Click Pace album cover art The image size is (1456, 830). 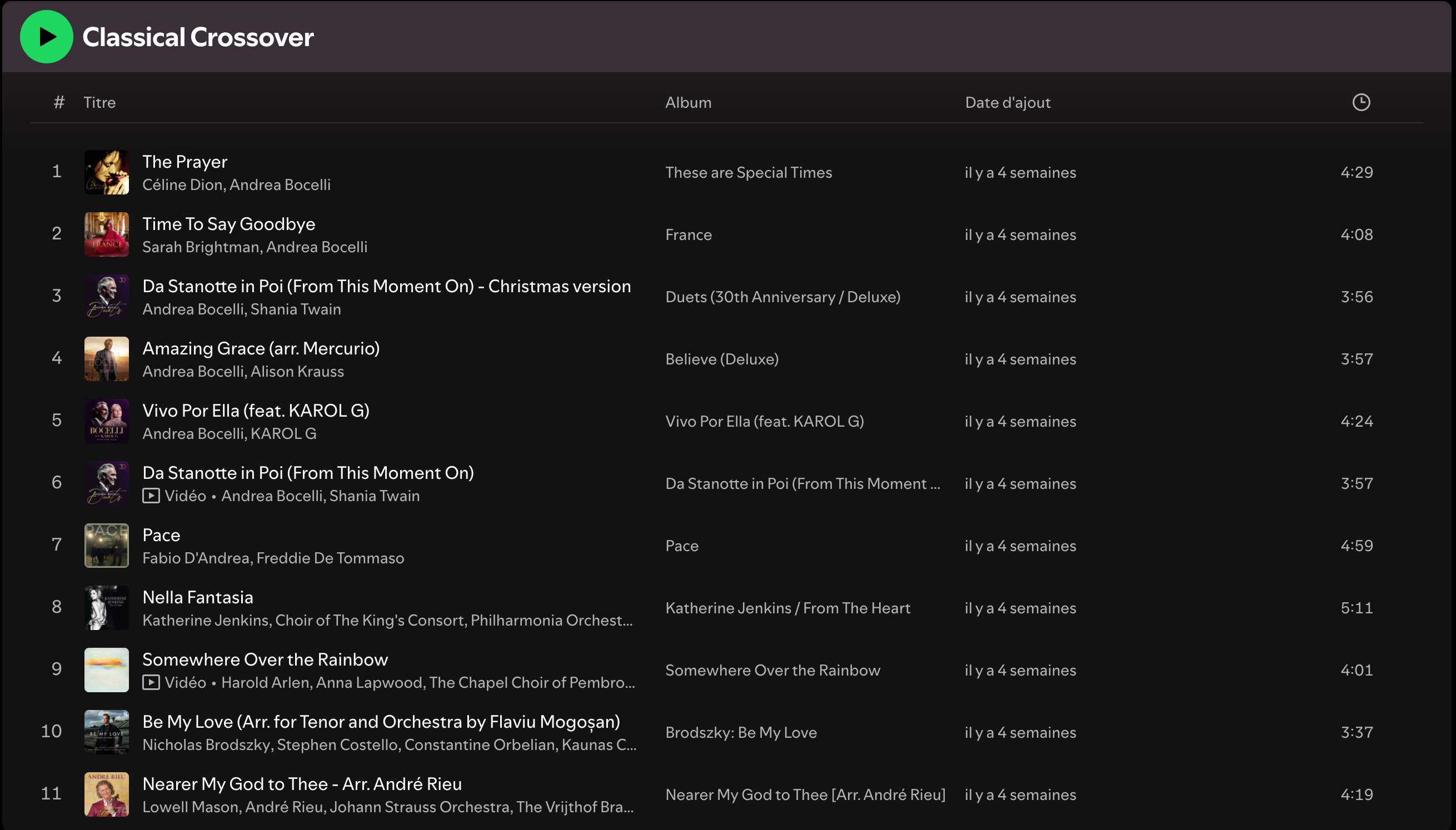click(107, 546)
